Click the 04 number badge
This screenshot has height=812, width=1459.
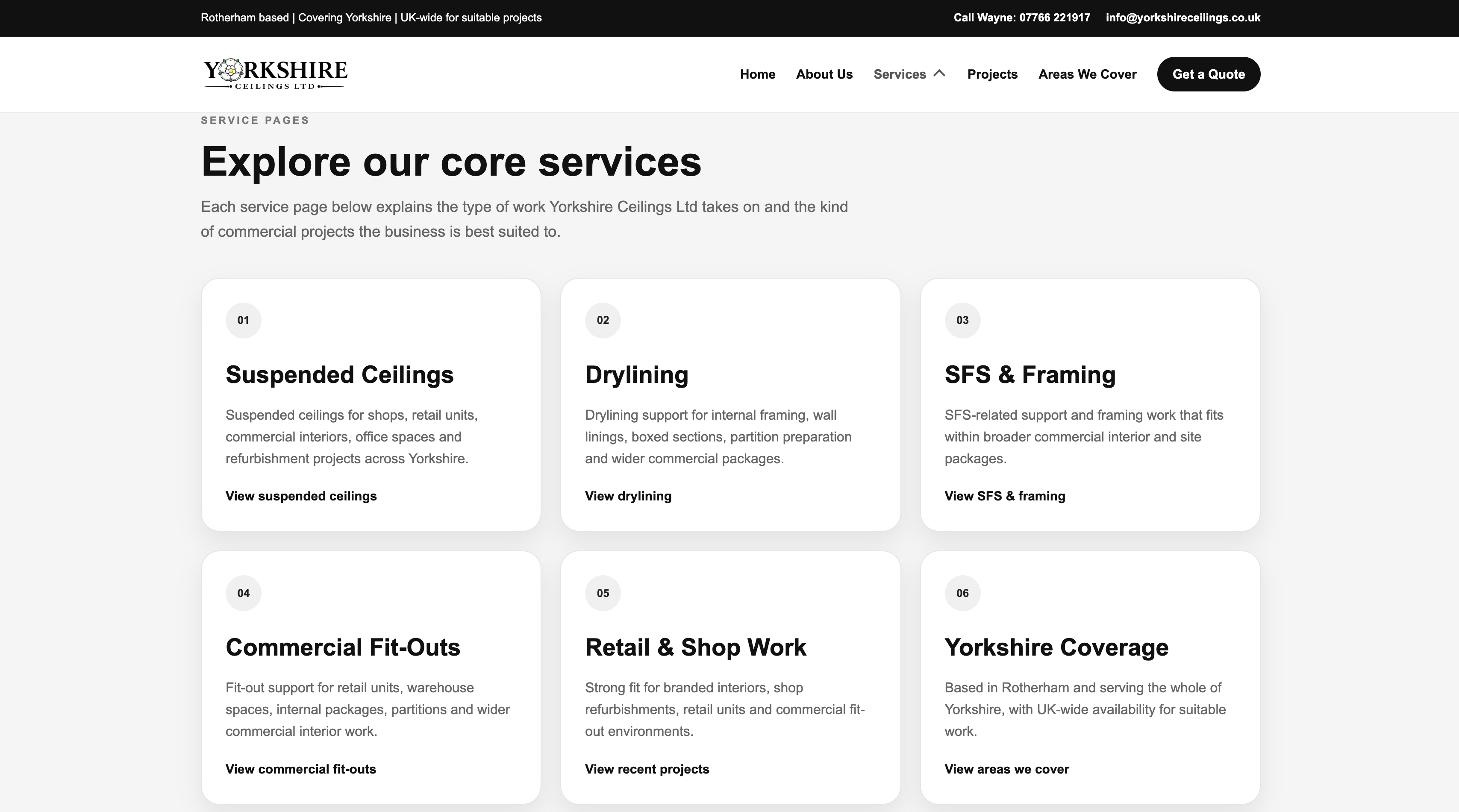[243, 594]
